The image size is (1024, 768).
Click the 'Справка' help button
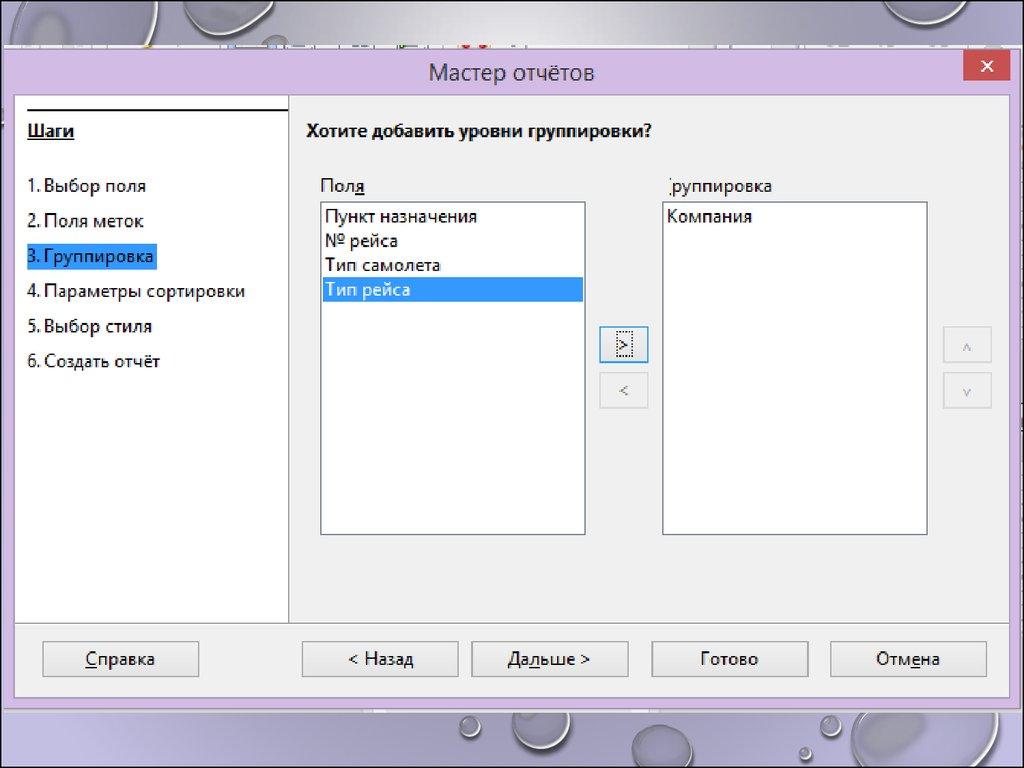tap(120, 659)
